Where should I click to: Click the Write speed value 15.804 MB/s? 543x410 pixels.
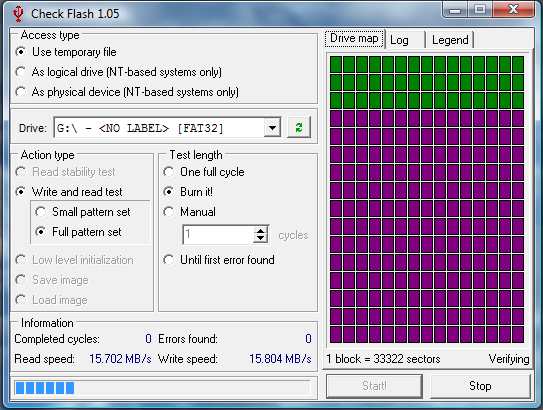tap(280, 359)
